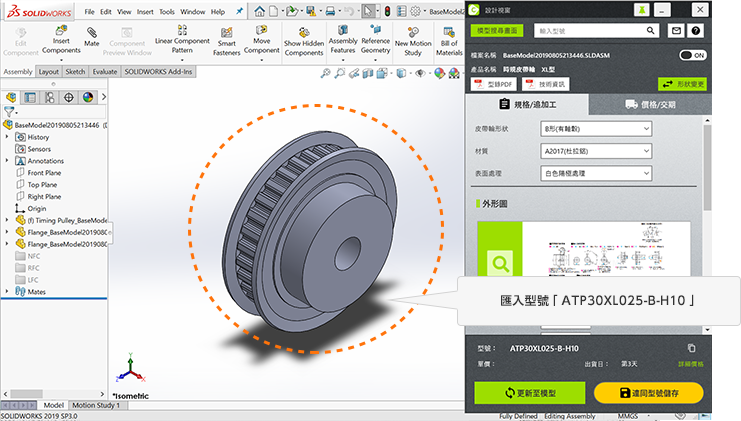Click the tree filter funnel icon
This screenshot has width=741, height=421.
pos(9,112)
